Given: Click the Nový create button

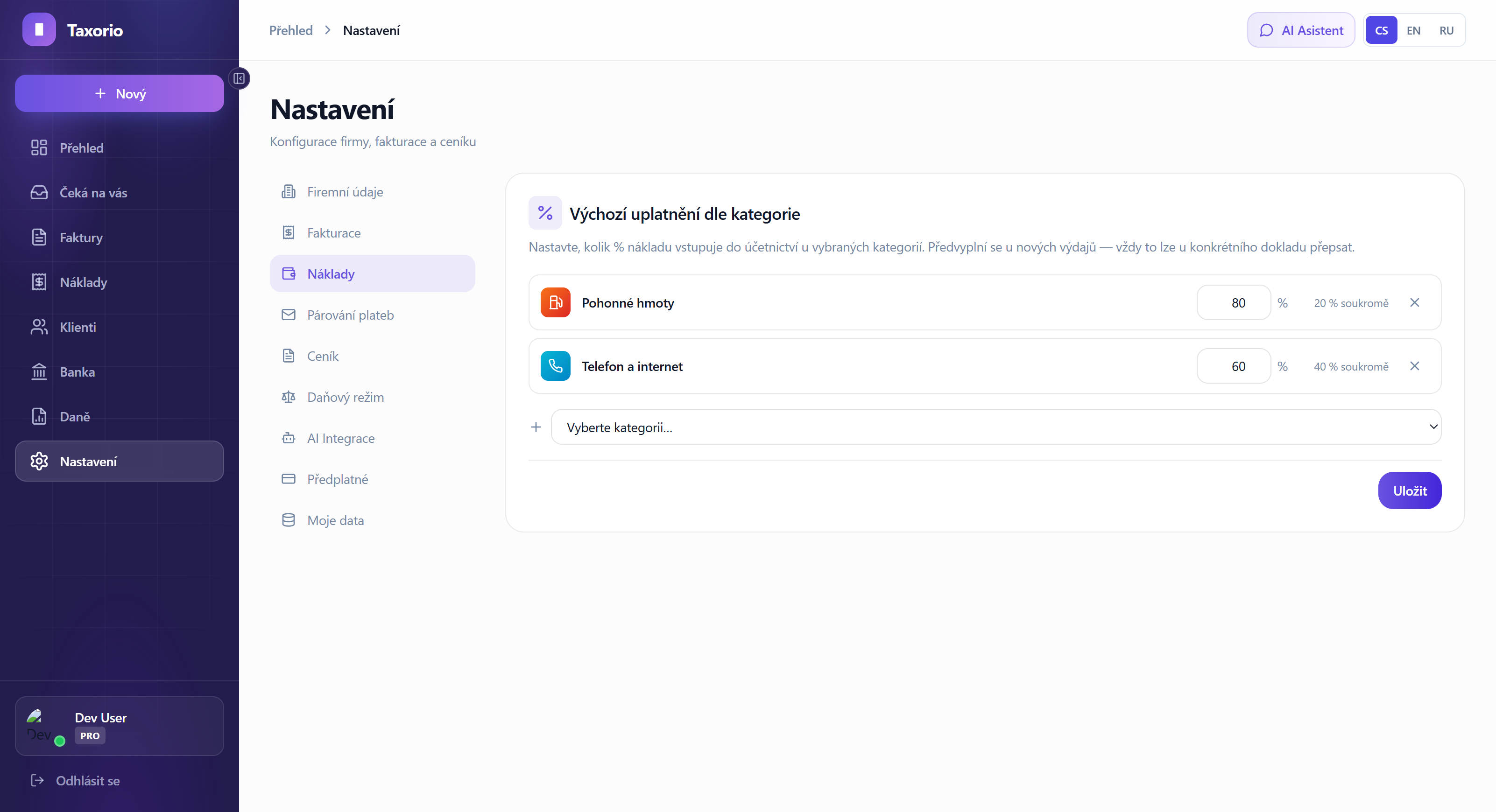Looking at the screenshot, I should [120, 93].
